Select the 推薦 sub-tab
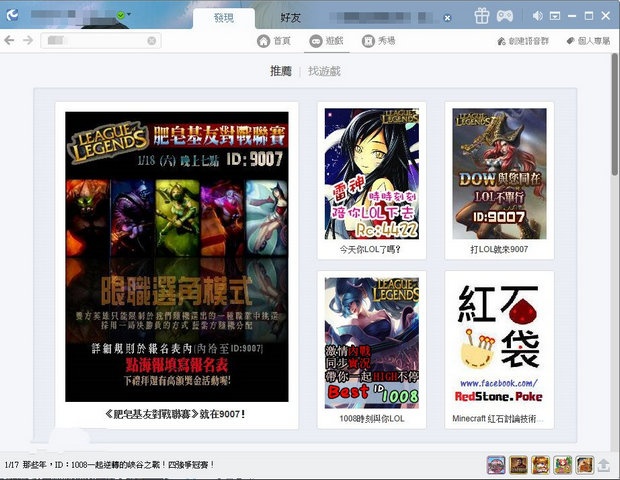Image resolution: width=620 pixels, height=480 pixels. coord(281,71)
